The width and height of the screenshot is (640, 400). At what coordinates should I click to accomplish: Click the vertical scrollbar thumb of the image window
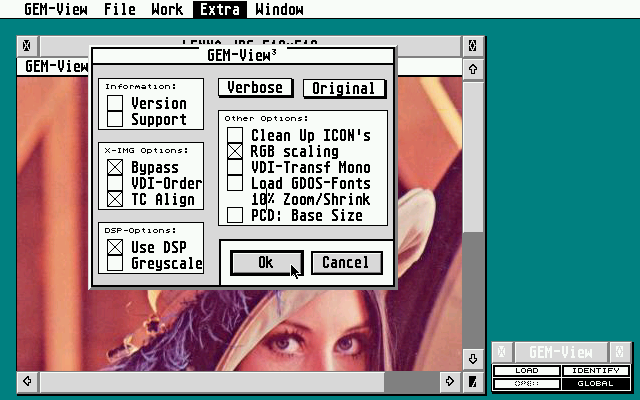[473, 157]
